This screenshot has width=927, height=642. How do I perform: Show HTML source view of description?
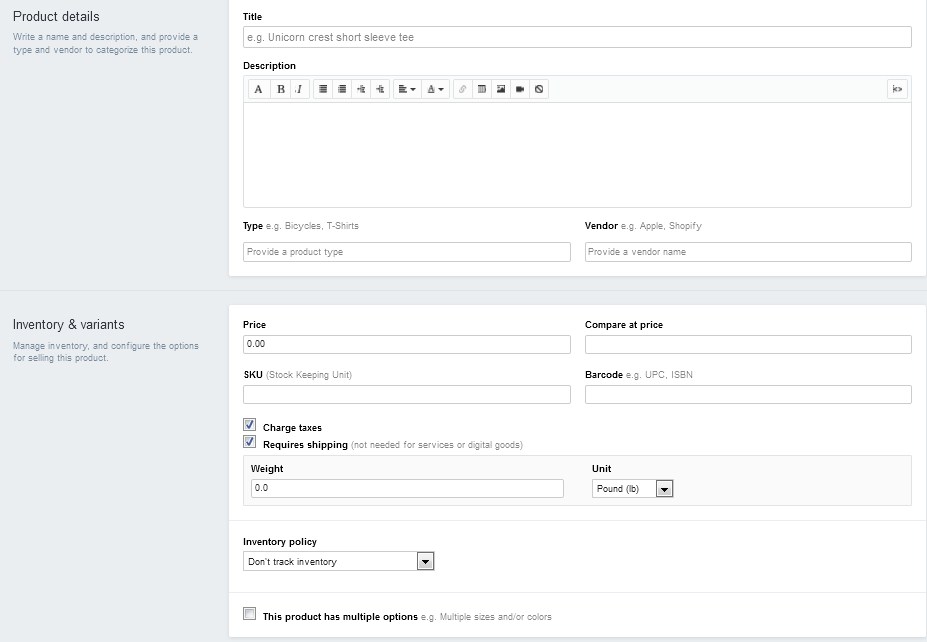coord(897,89)
